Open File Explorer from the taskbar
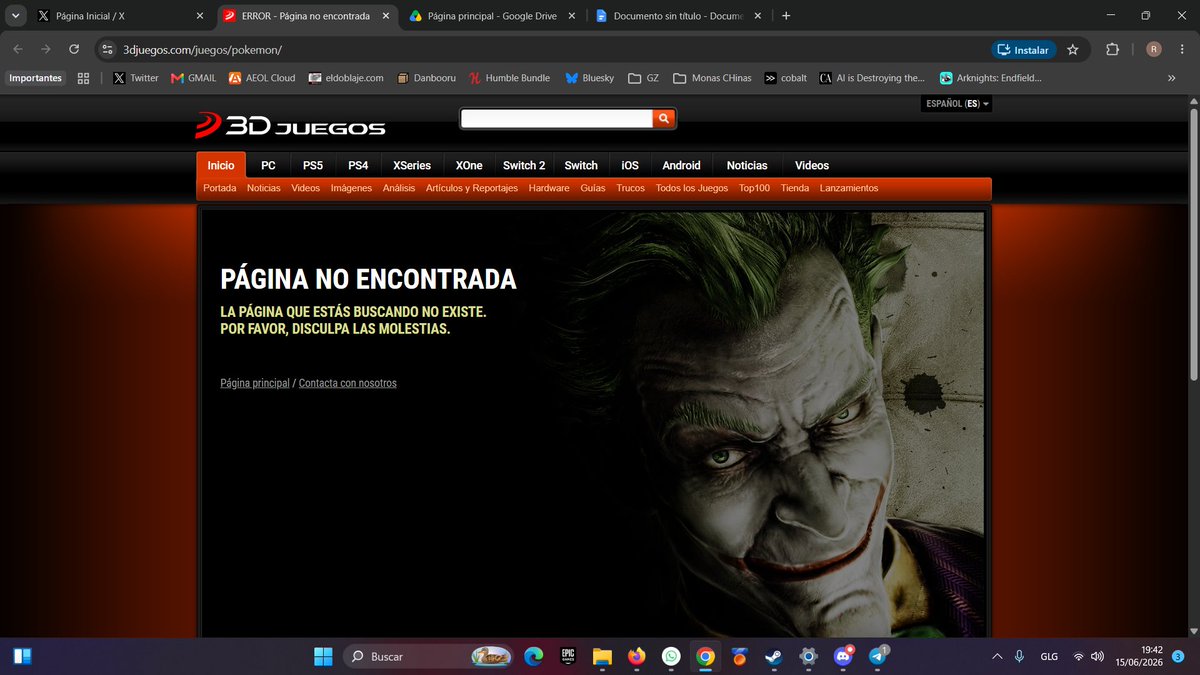This screenshot has height=675, width=1200. [x=602, y=656]
